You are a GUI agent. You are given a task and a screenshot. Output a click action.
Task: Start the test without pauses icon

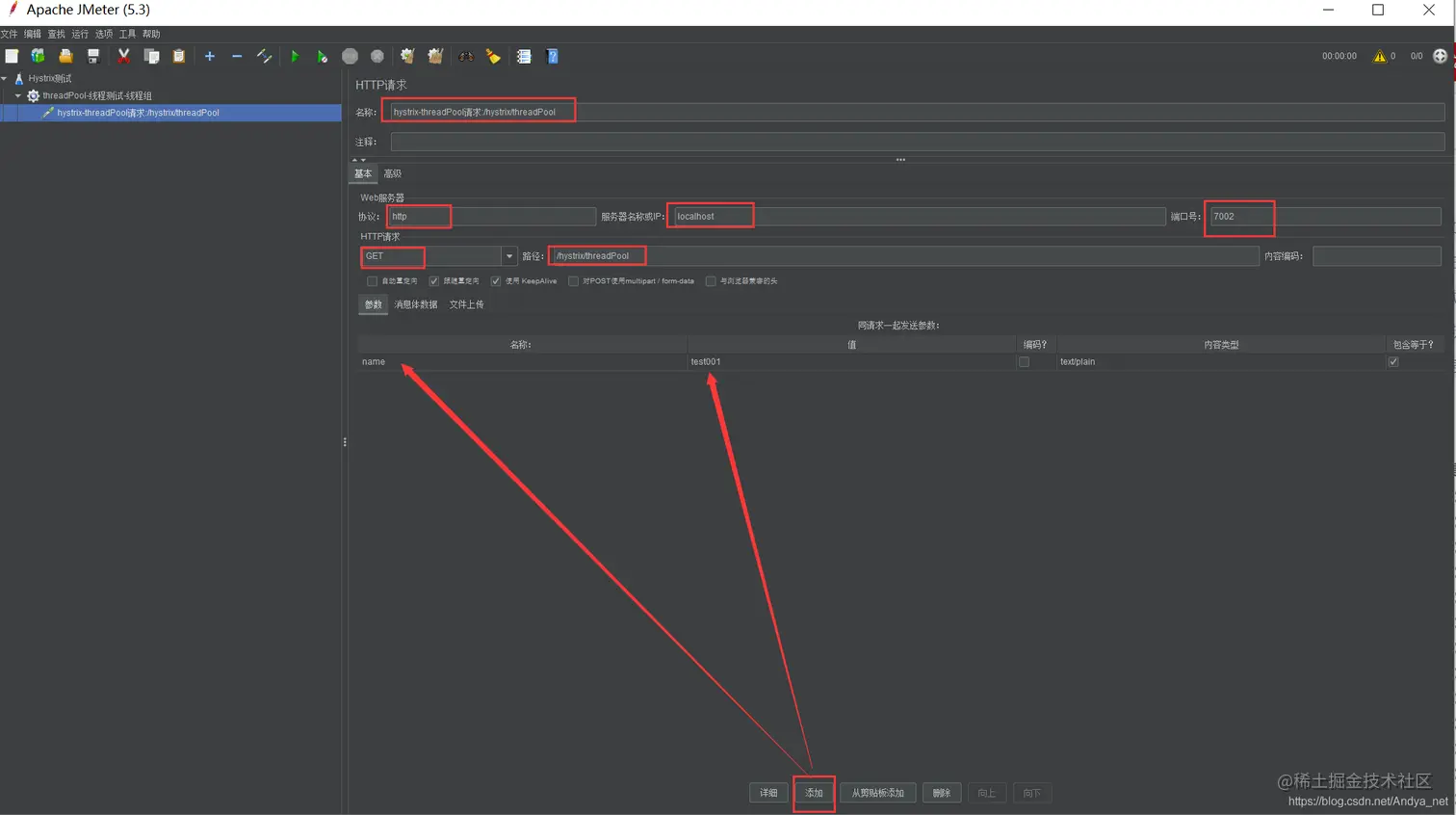pos(322,56)
